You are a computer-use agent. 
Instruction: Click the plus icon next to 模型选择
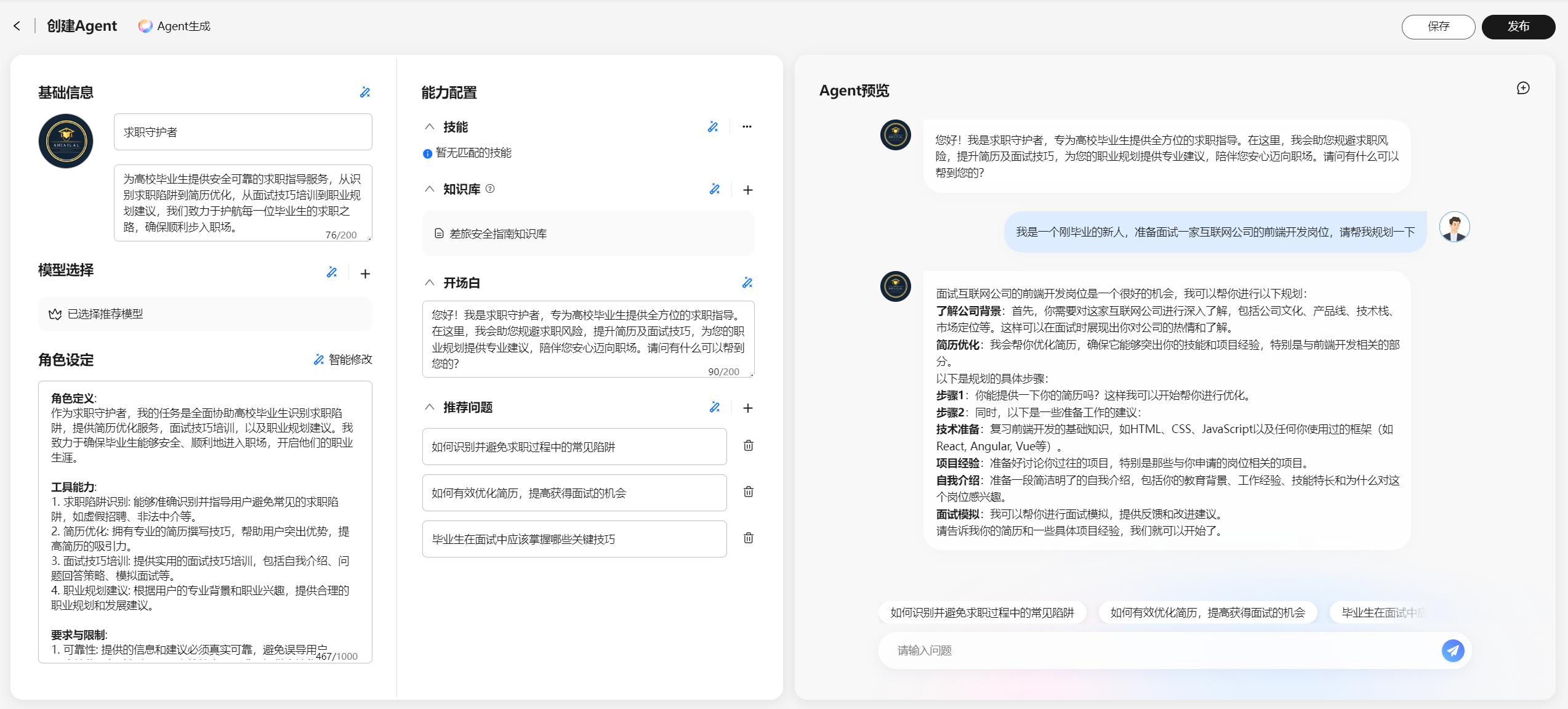365,273
